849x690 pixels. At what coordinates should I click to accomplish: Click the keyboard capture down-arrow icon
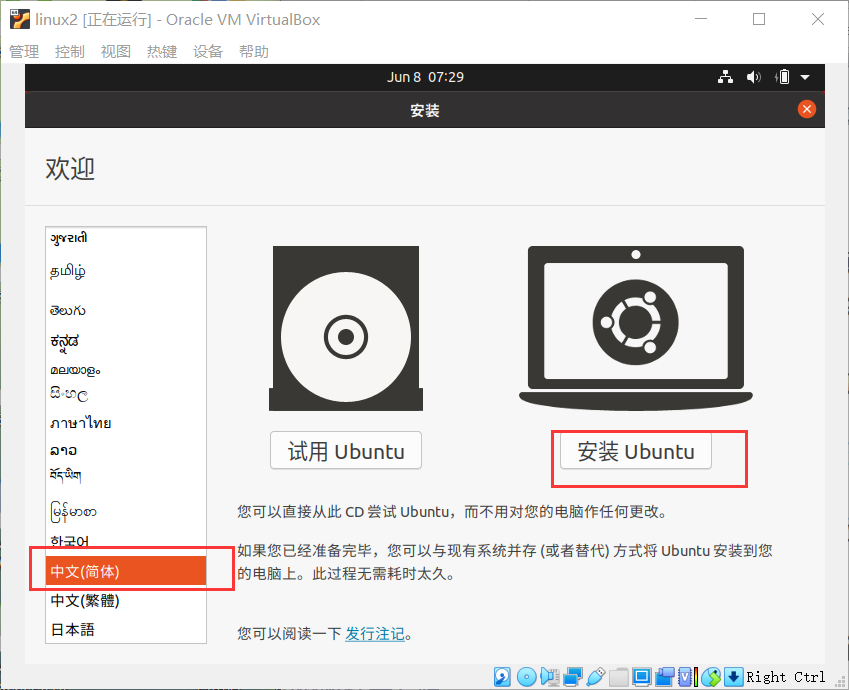click(x=734, y=677)
